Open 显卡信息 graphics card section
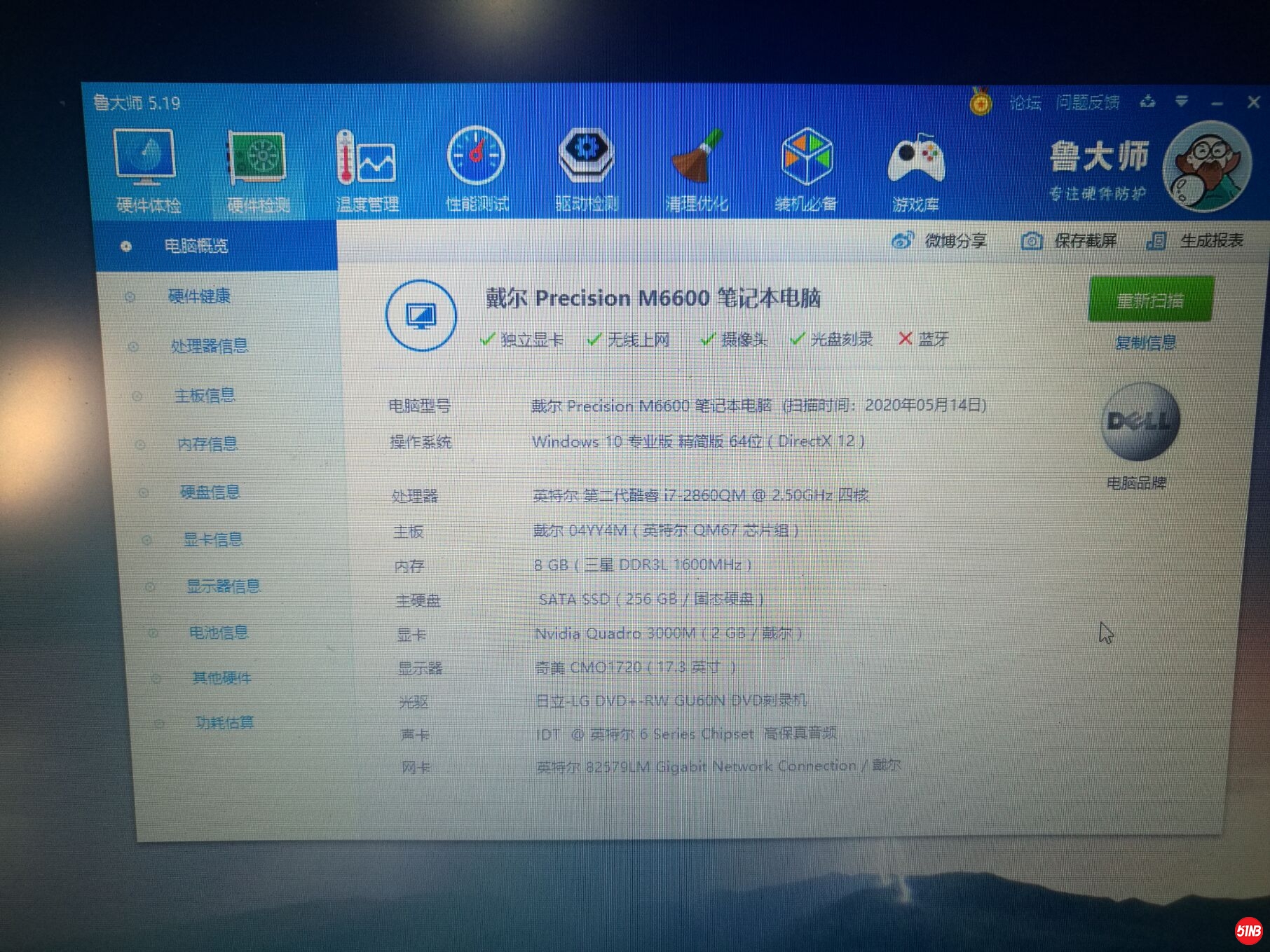The width and height of the screenshot is (1270, 952). 212,539
